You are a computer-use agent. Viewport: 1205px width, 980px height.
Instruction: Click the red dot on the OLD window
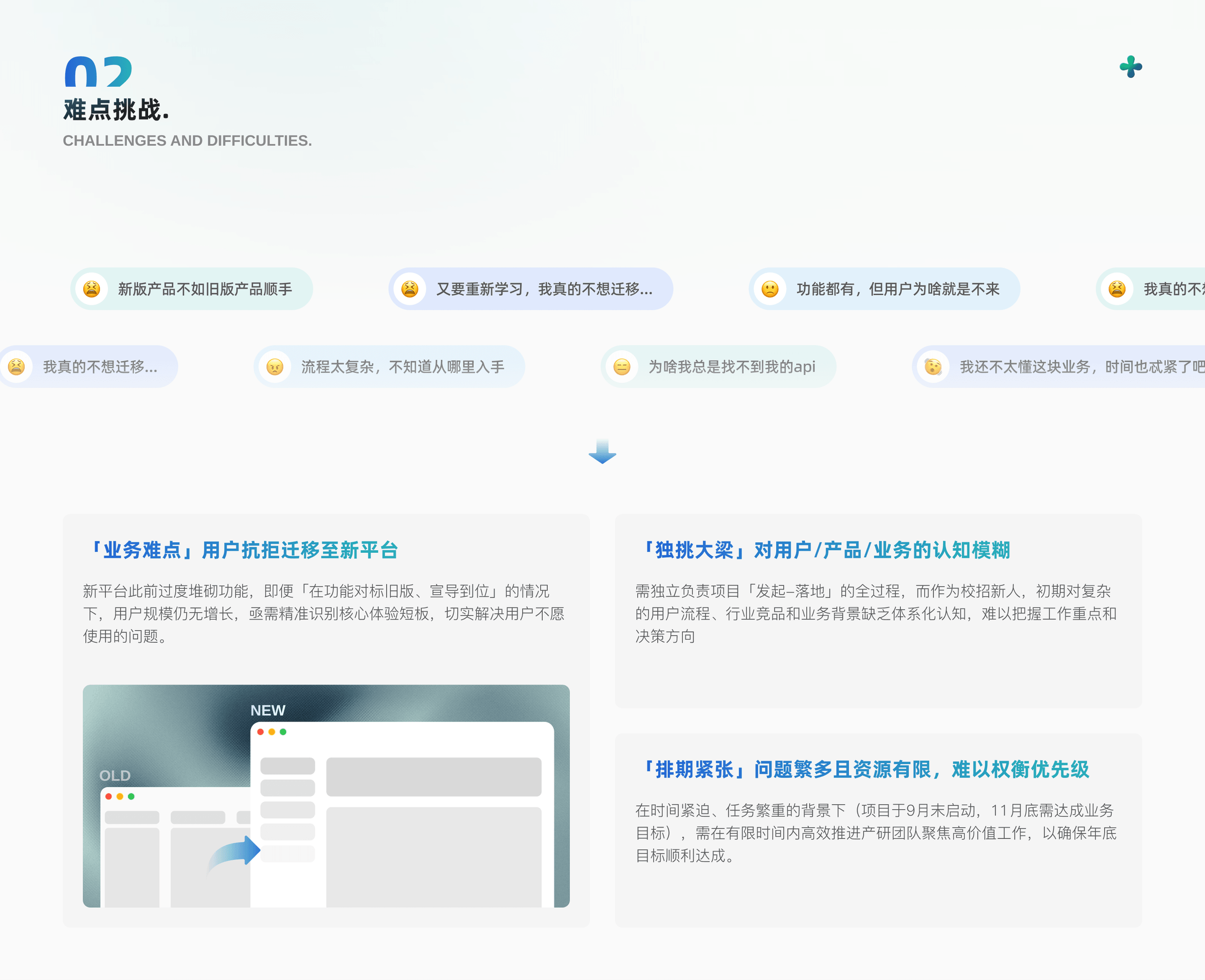pyautogui.click(x=108, y=797)
